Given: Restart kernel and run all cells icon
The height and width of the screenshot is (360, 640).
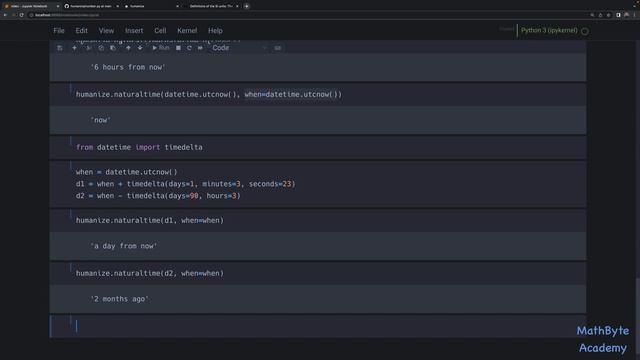Looking at the screenshot, I should [x=200, y=48].
